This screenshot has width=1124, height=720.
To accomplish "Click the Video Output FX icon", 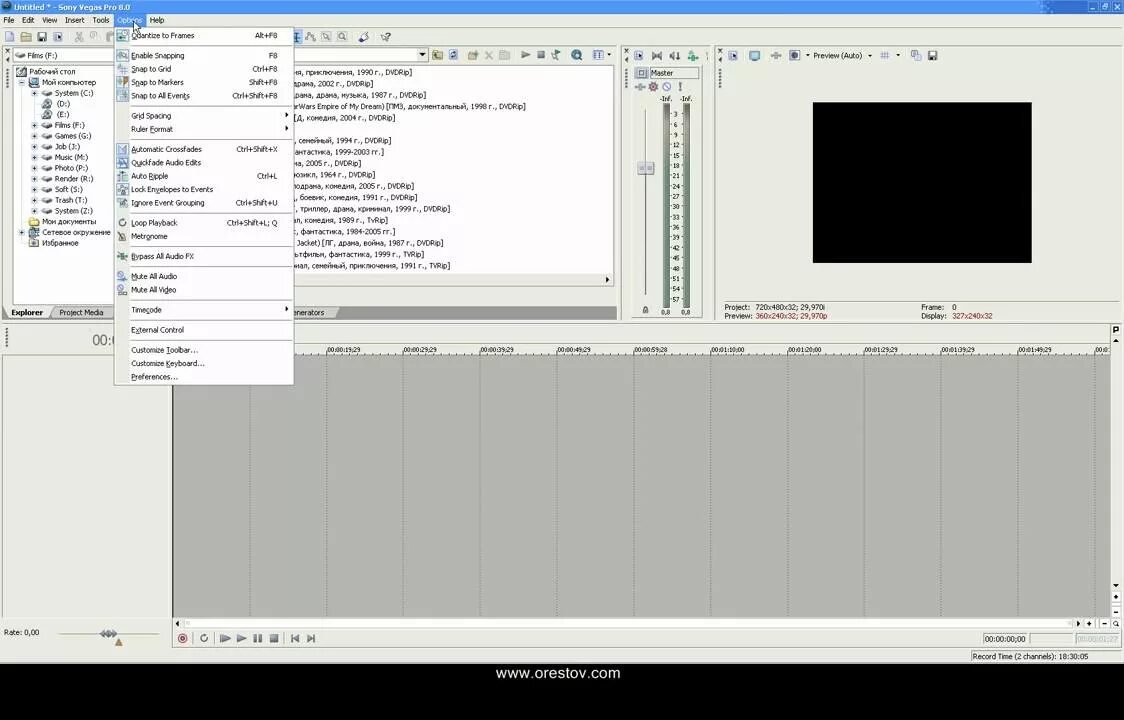I will (776, 55).
